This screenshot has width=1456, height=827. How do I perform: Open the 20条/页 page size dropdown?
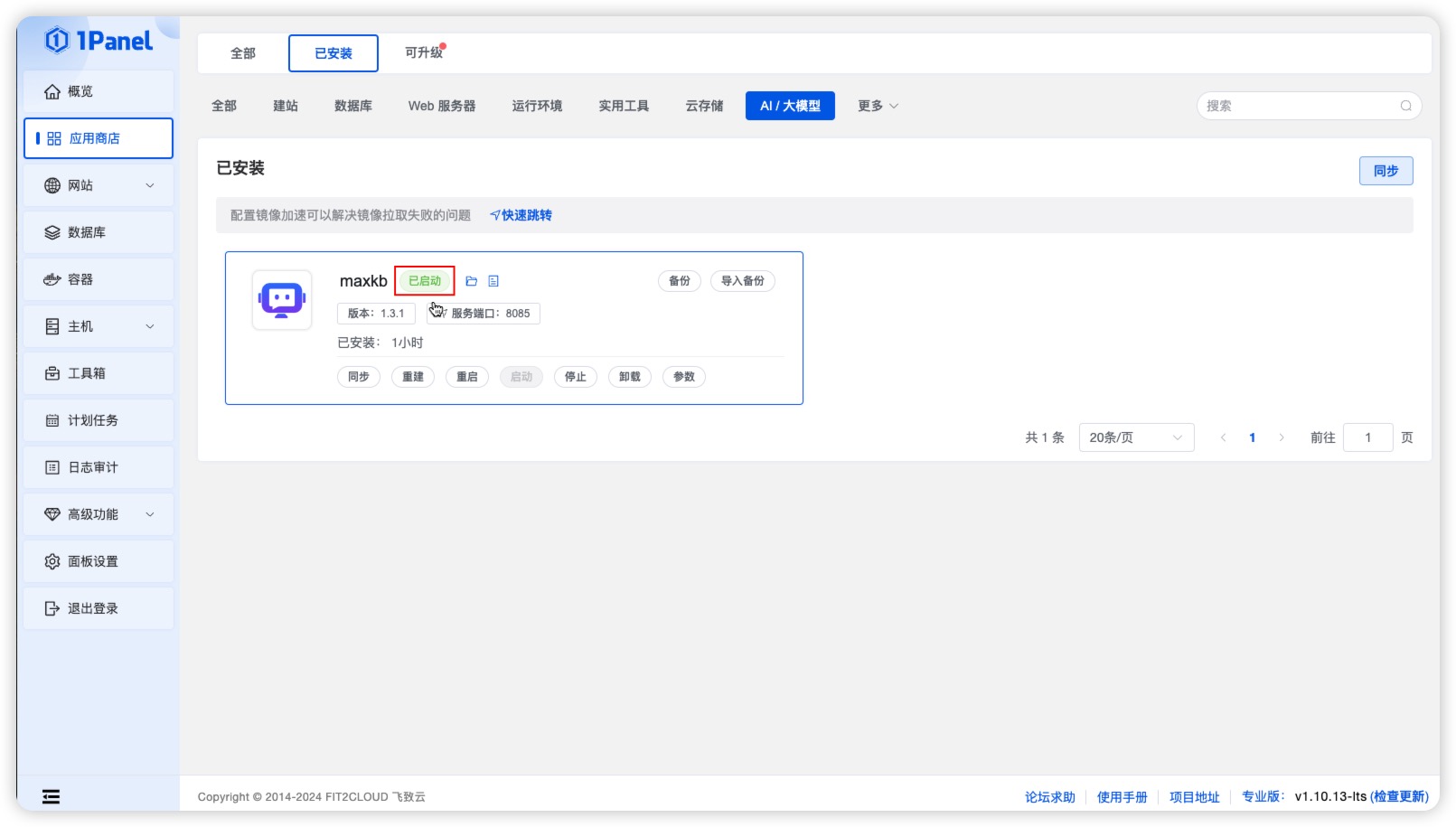click(x=1136, y=437)
